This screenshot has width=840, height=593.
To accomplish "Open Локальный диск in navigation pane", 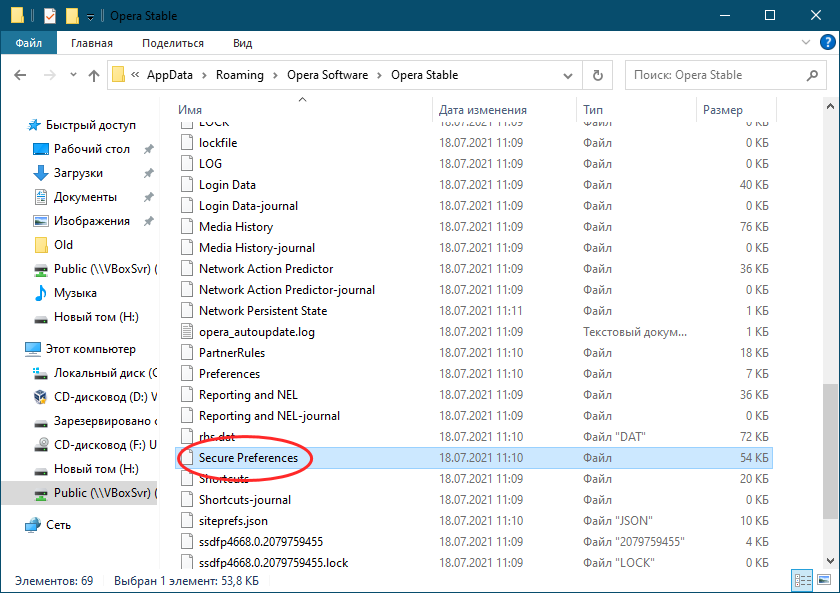I will (x=105, y=373).
